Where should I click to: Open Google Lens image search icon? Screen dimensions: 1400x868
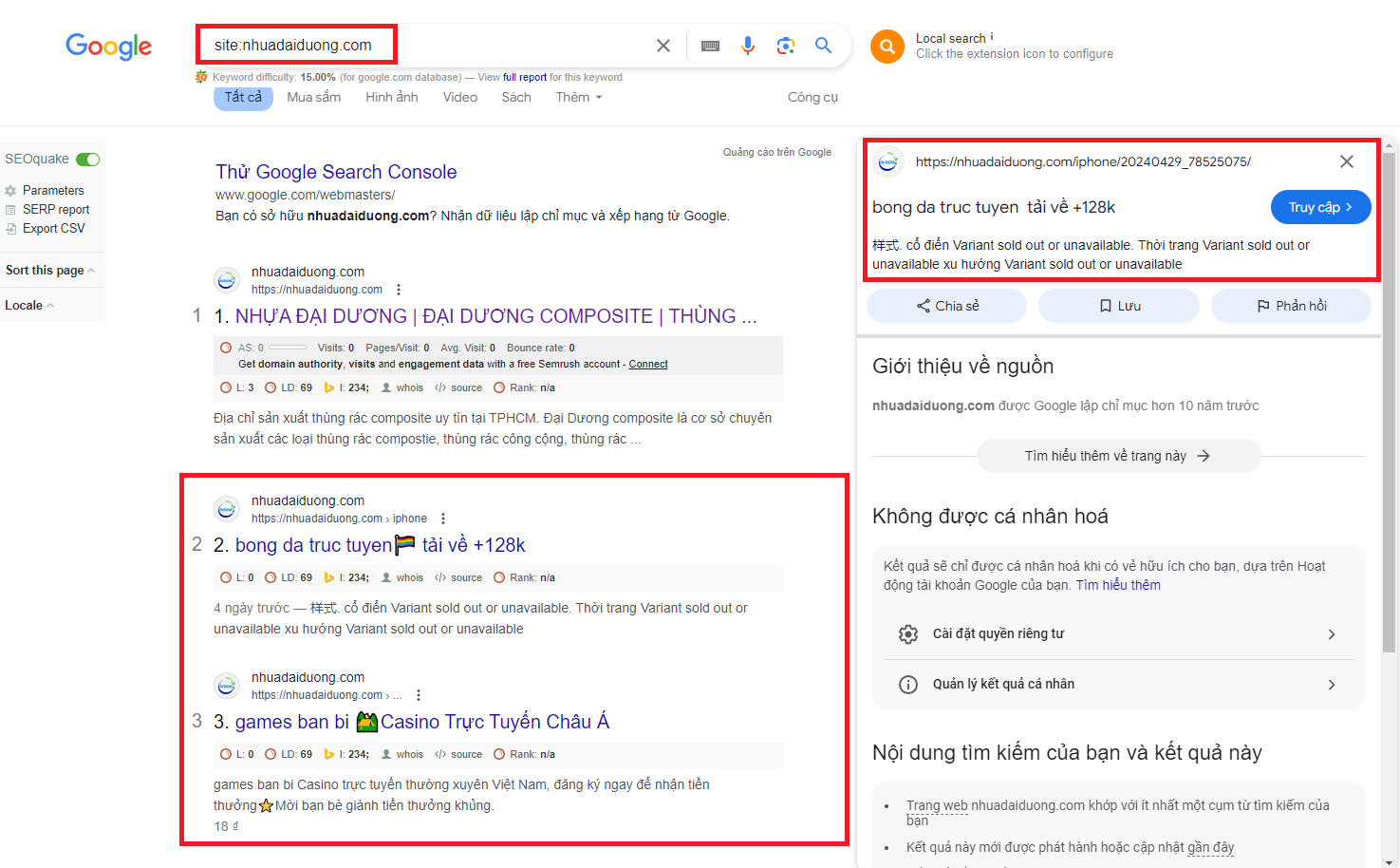[785, 46]
